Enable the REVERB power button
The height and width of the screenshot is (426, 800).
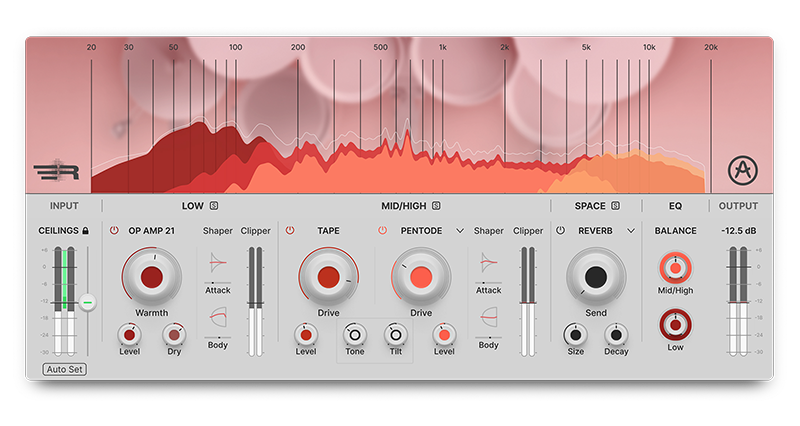tap(561, 231)
